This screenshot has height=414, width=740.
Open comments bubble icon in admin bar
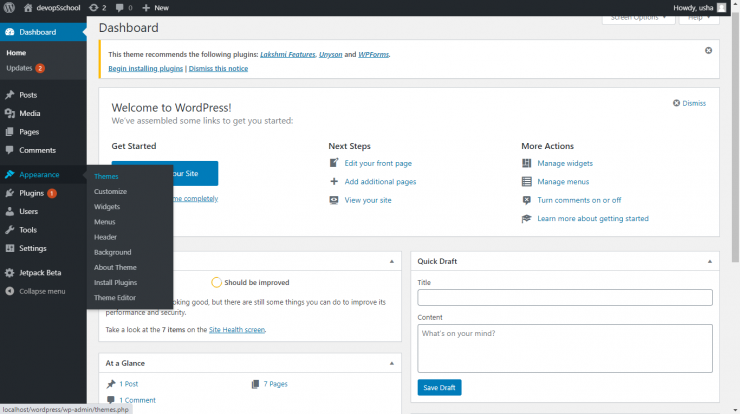[x=119, y=8]
